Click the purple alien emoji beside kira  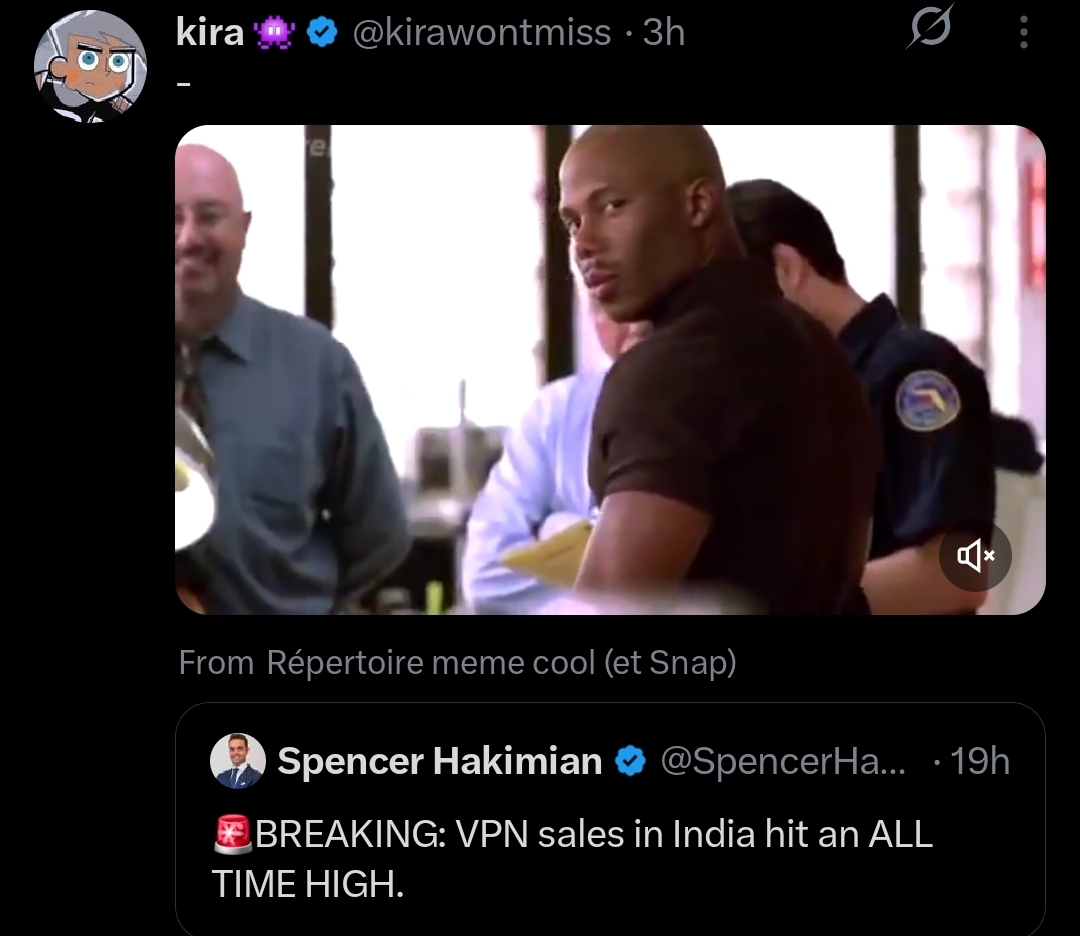coord(275,33)
